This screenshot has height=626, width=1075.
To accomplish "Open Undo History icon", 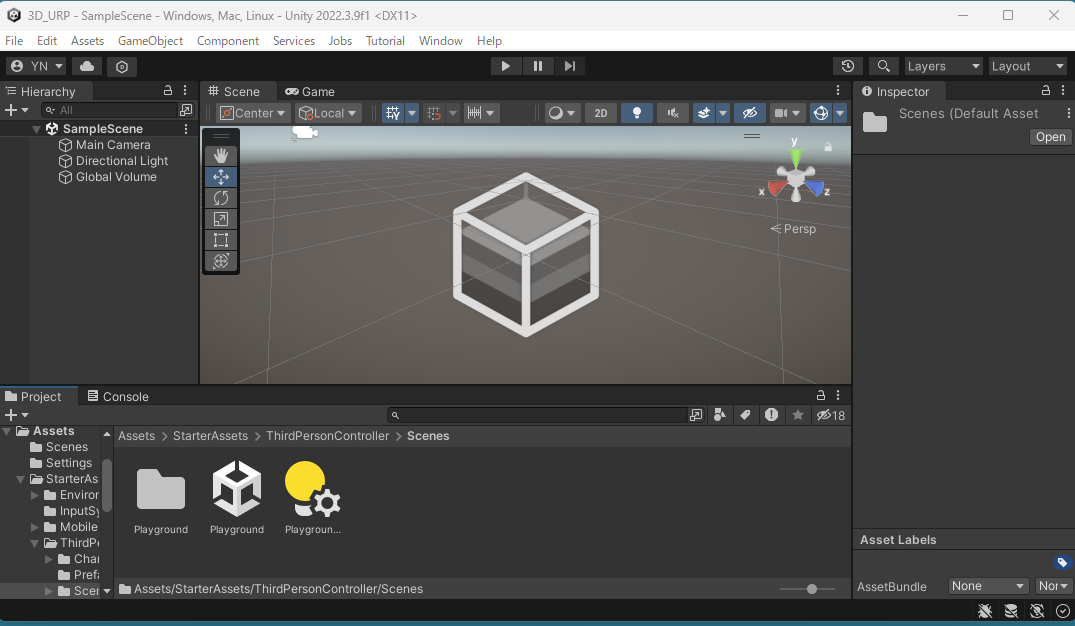I will [x=848, y=66].
